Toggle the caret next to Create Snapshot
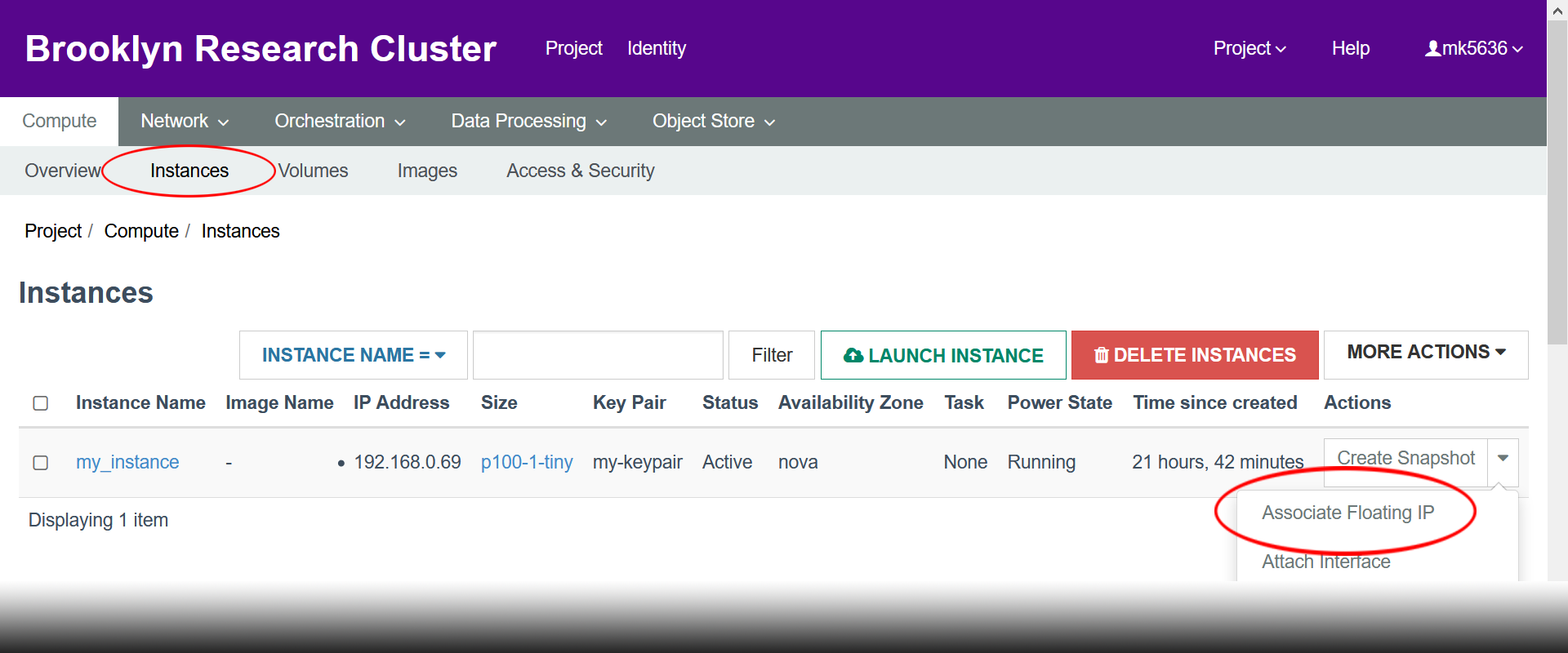1568x653 pixels. 1503,459
